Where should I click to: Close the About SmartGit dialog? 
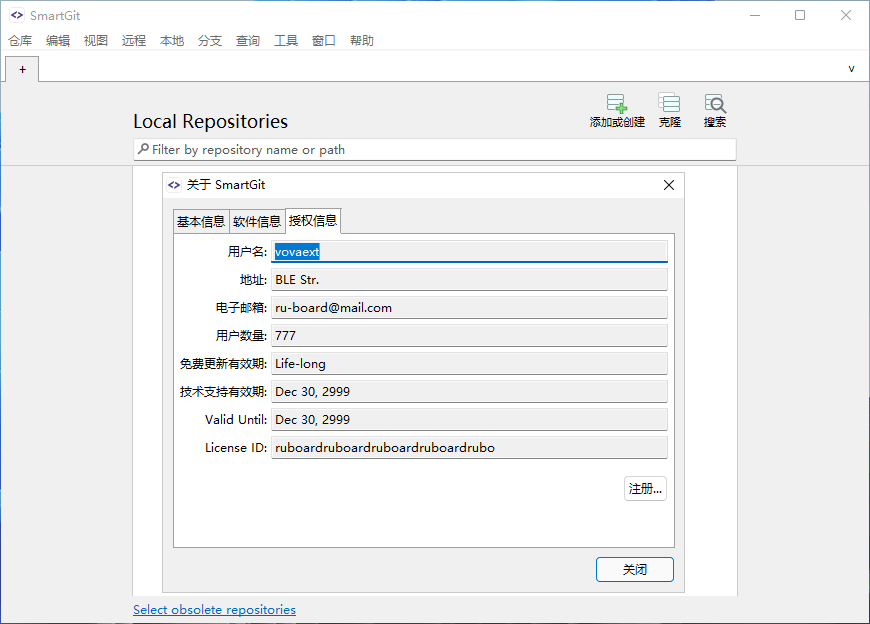point(669,185)
